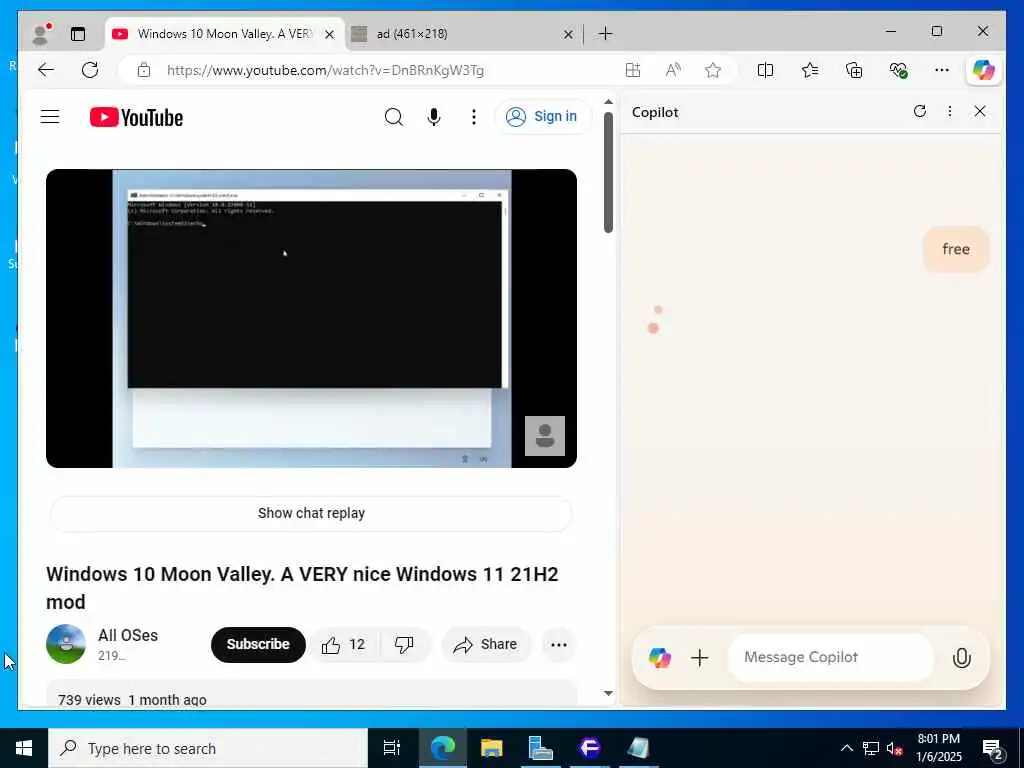The width and height of the screenshot is (1024, 768).
Task: Open Edge Settings and more menu
Action: (x=942, y=70)
